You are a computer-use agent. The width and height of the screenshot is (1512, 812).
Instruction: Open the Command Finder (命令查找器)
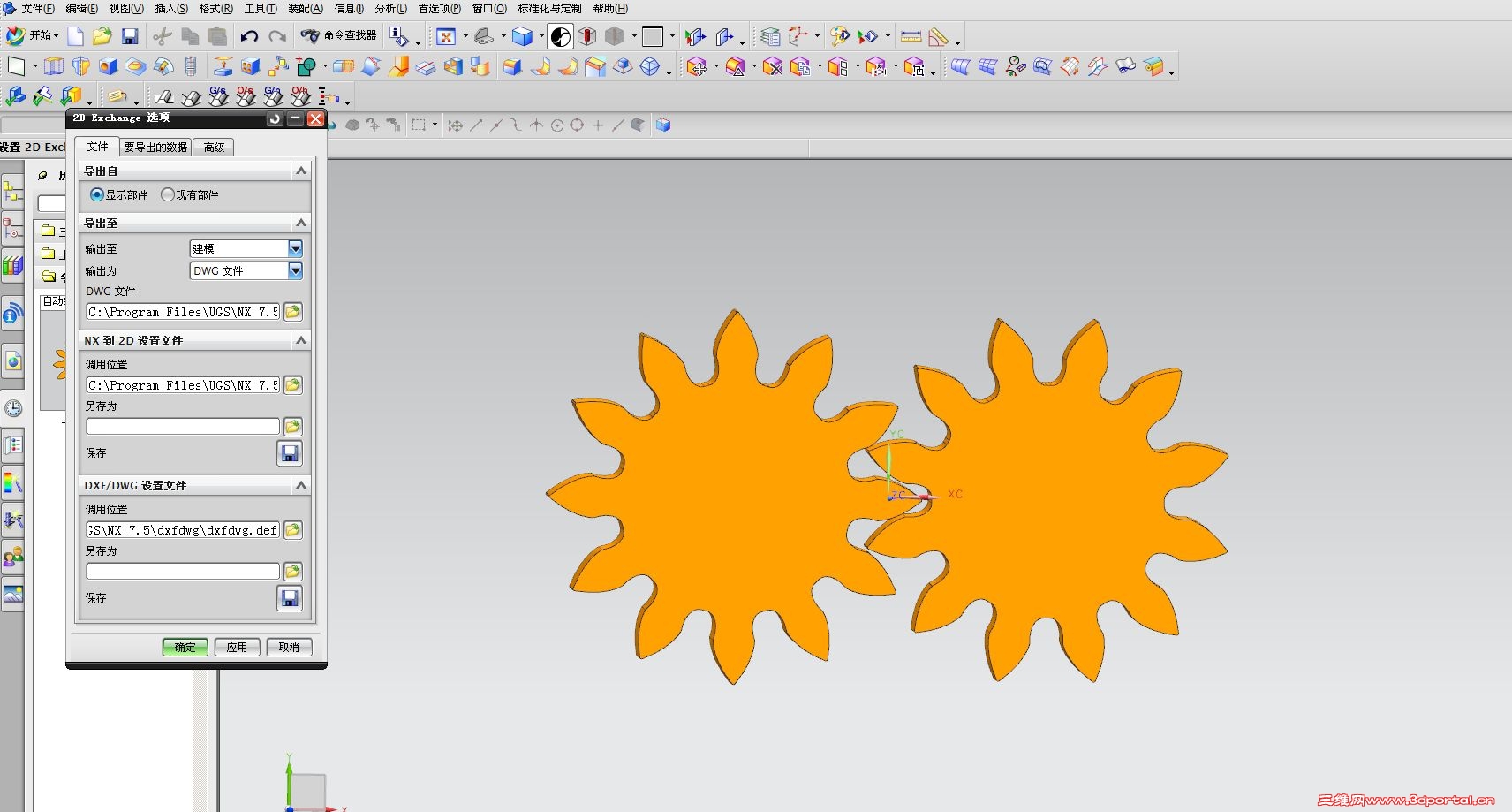[338, 36]
